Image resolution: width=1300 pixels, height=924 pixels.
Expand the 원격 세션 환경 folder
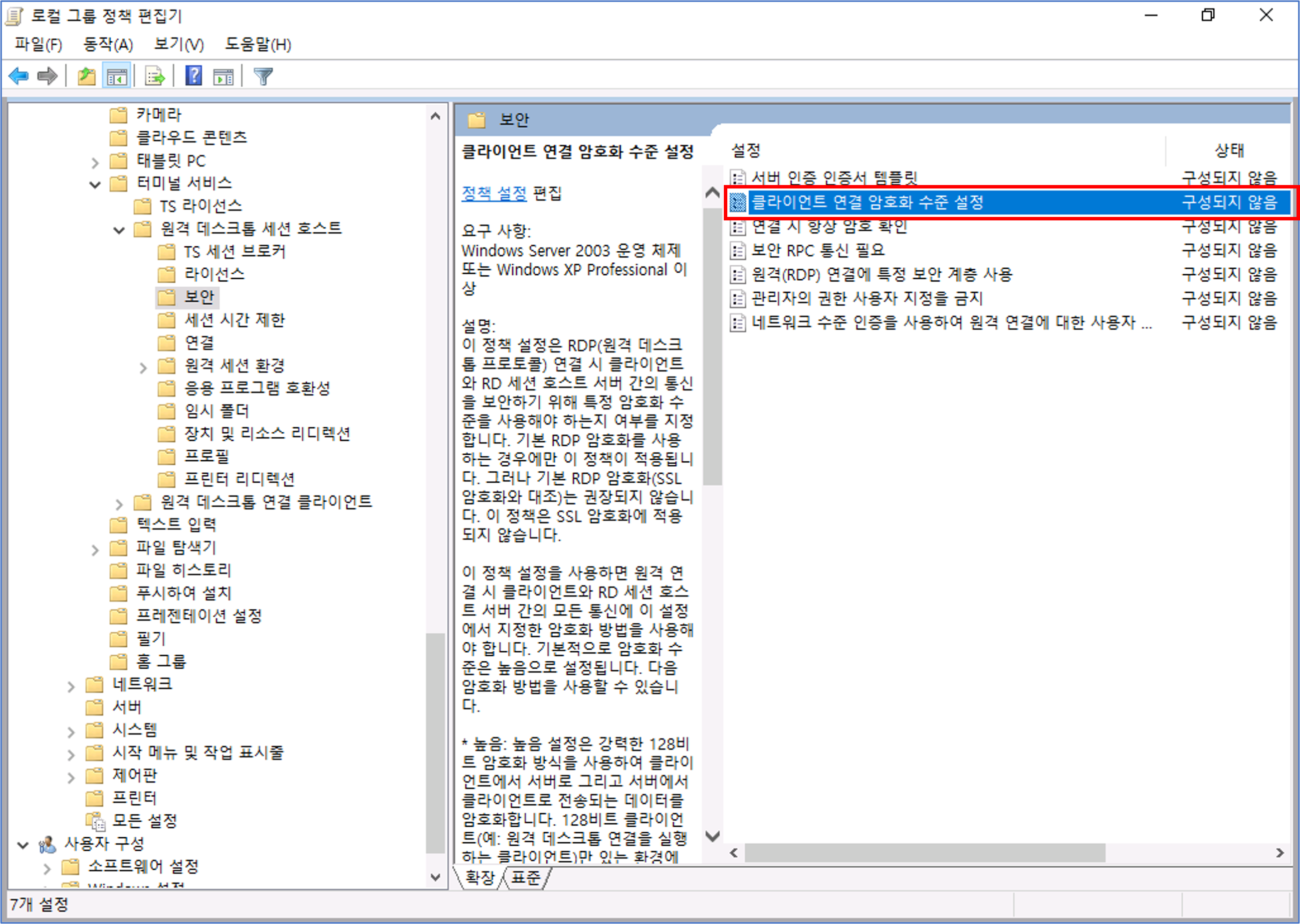[143, 368]
